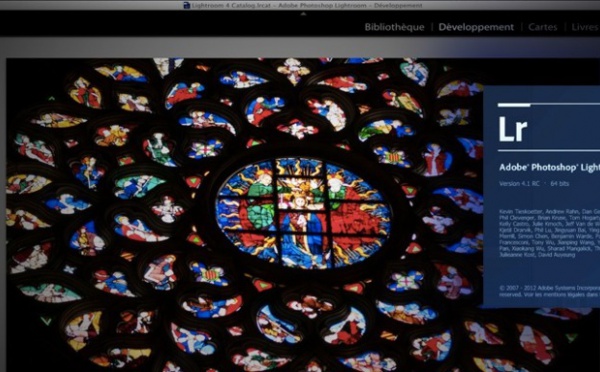The width and height of the screenshot is (600, 372).
Task: Click the Adobe Photoshop Lightroom splash title
Action: point(549,167)
